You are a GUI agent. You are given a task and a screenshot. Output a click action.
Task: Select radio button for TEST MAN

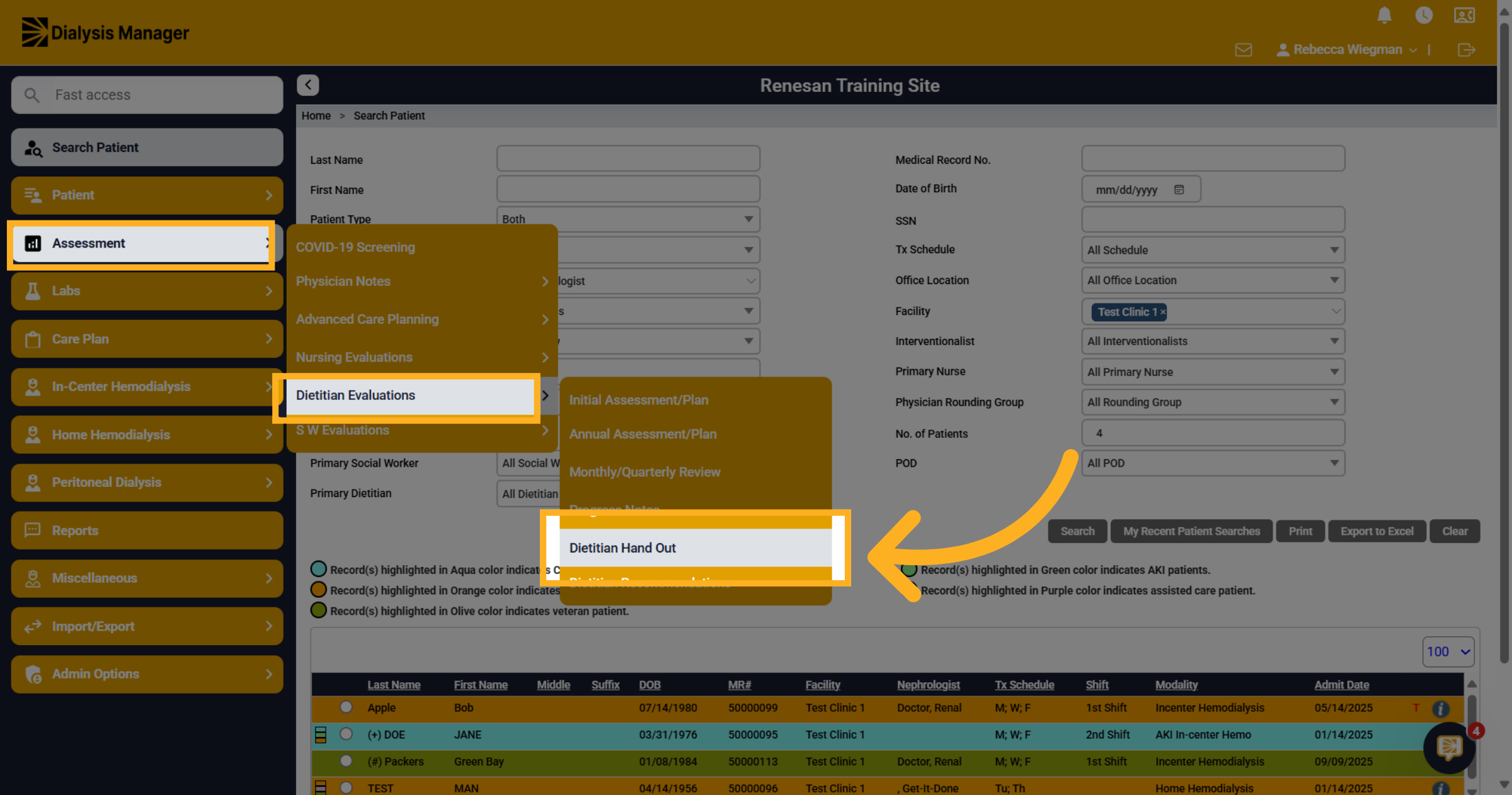pyautogui.click(x=346, y=787)
